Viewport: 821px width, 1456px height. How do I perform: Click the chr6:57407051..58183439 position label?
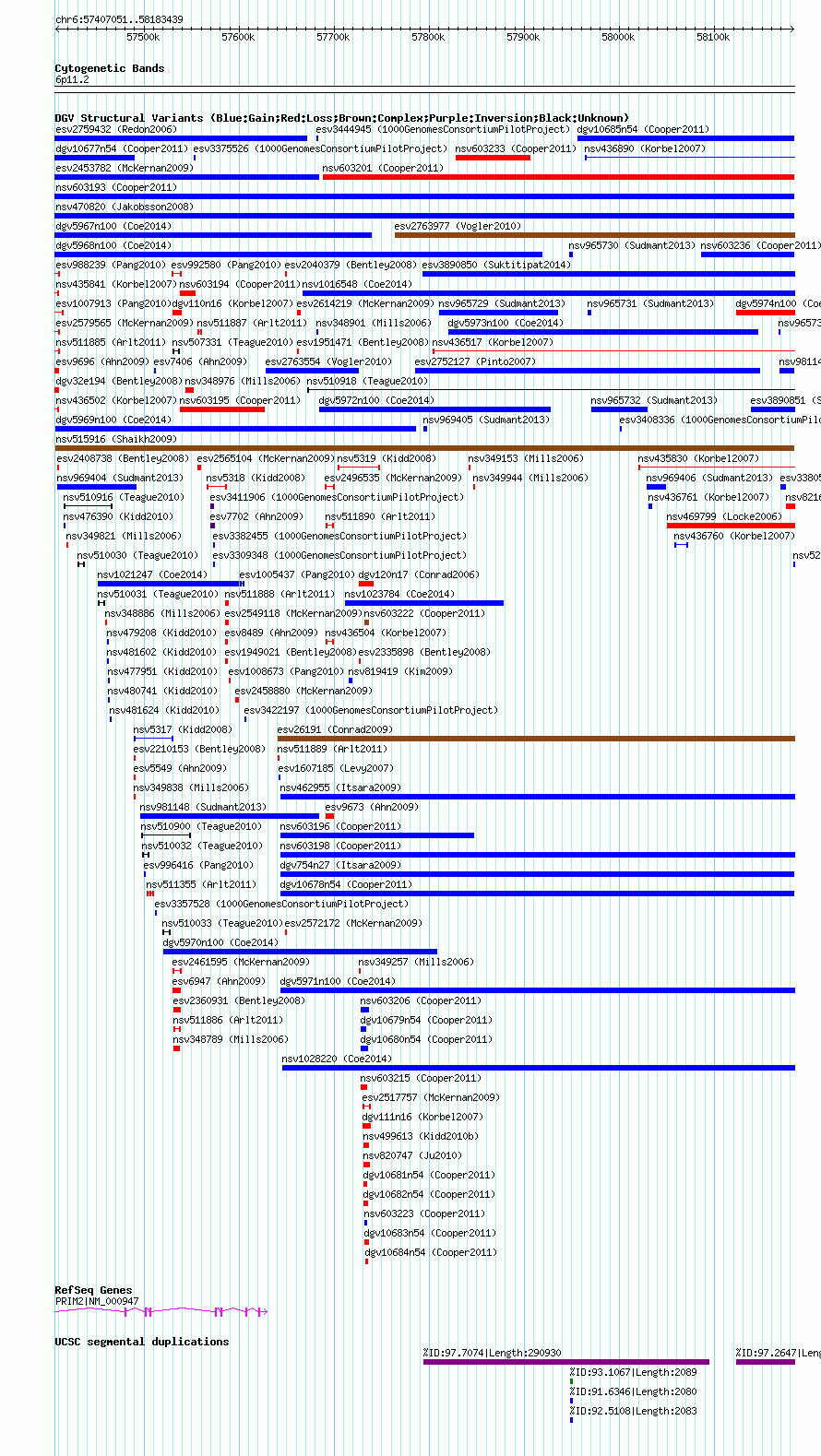coord(119,19)
